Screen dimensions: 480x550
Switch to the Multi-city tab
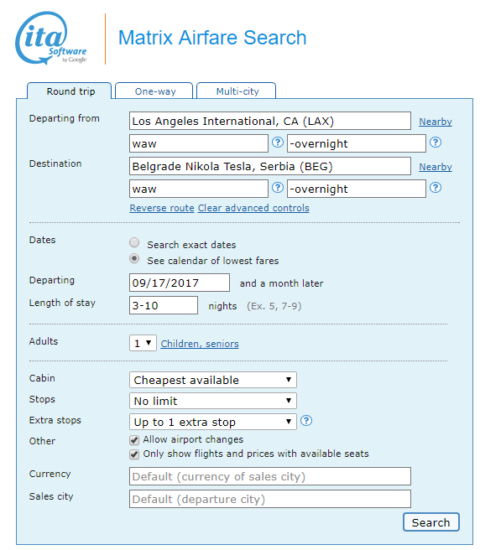236,91
